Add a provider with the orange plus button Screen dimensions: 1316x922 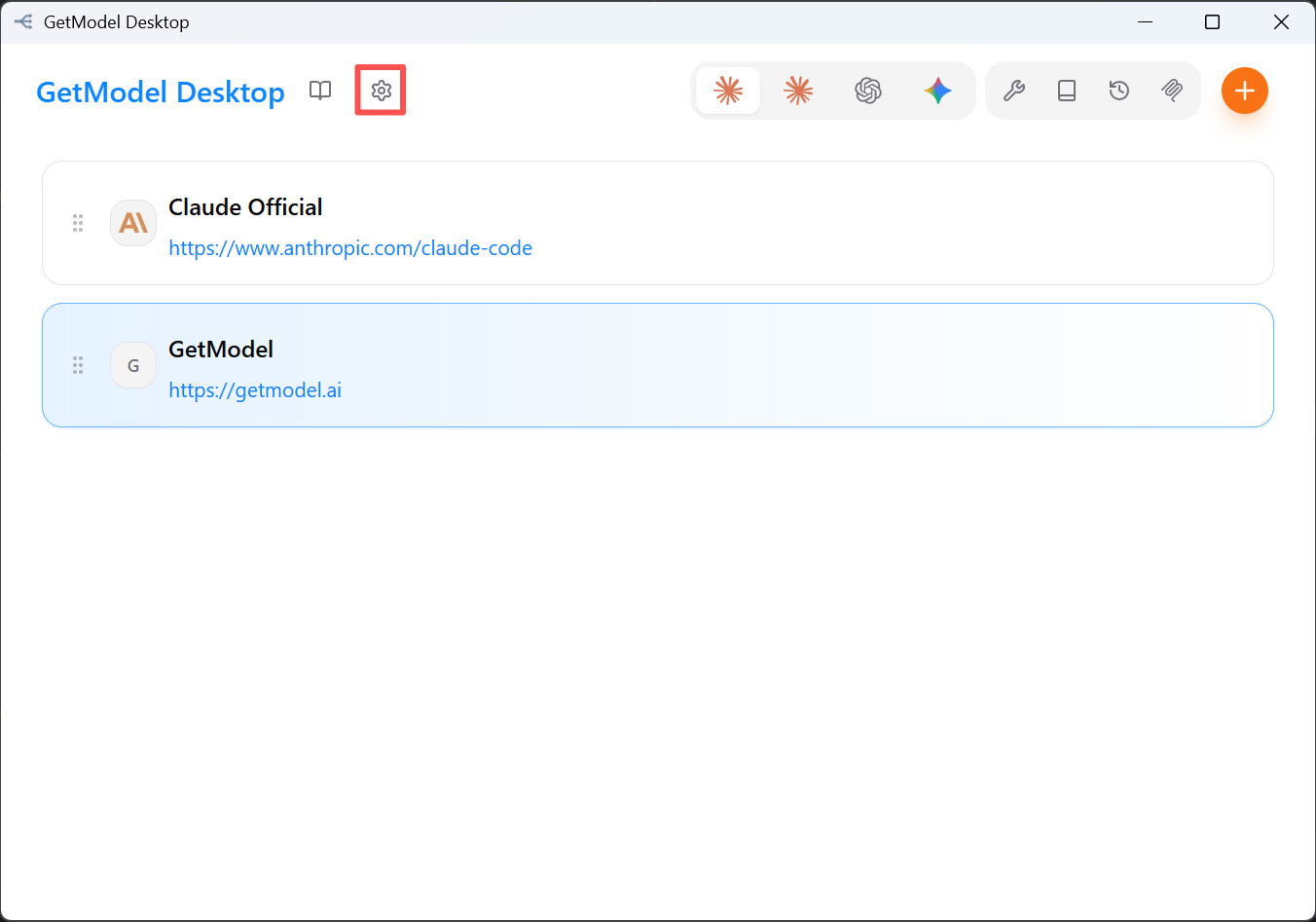[1245, 91]
